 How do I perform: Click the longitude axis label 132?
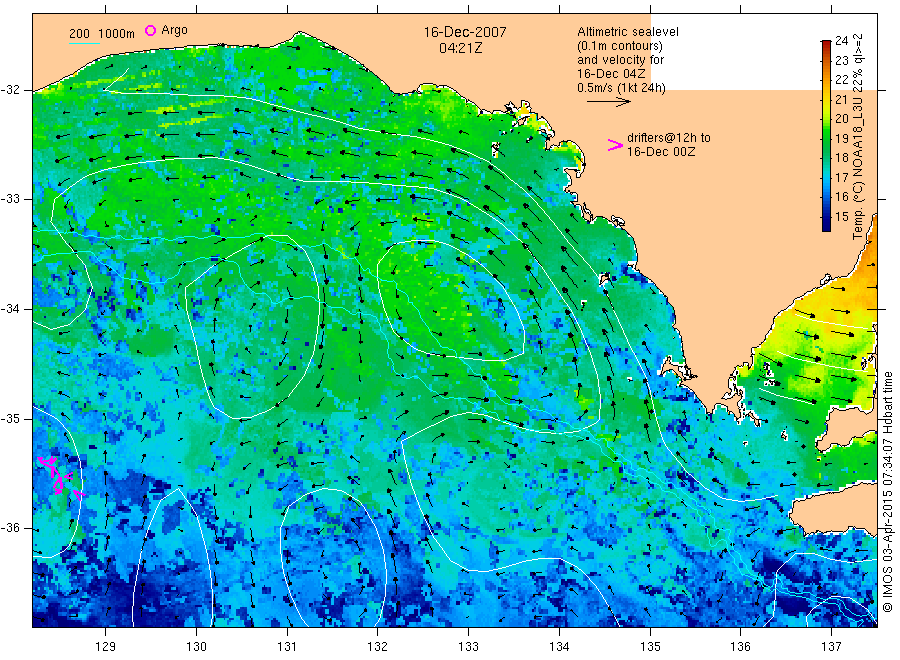pos(378,647)
